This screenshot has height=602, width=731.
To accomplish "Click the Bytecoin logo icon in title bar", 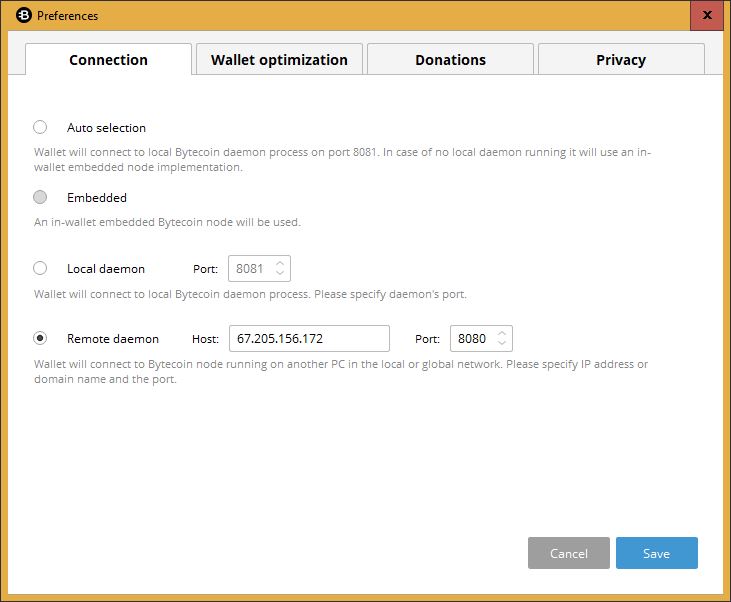I will [x=23, y=15].
